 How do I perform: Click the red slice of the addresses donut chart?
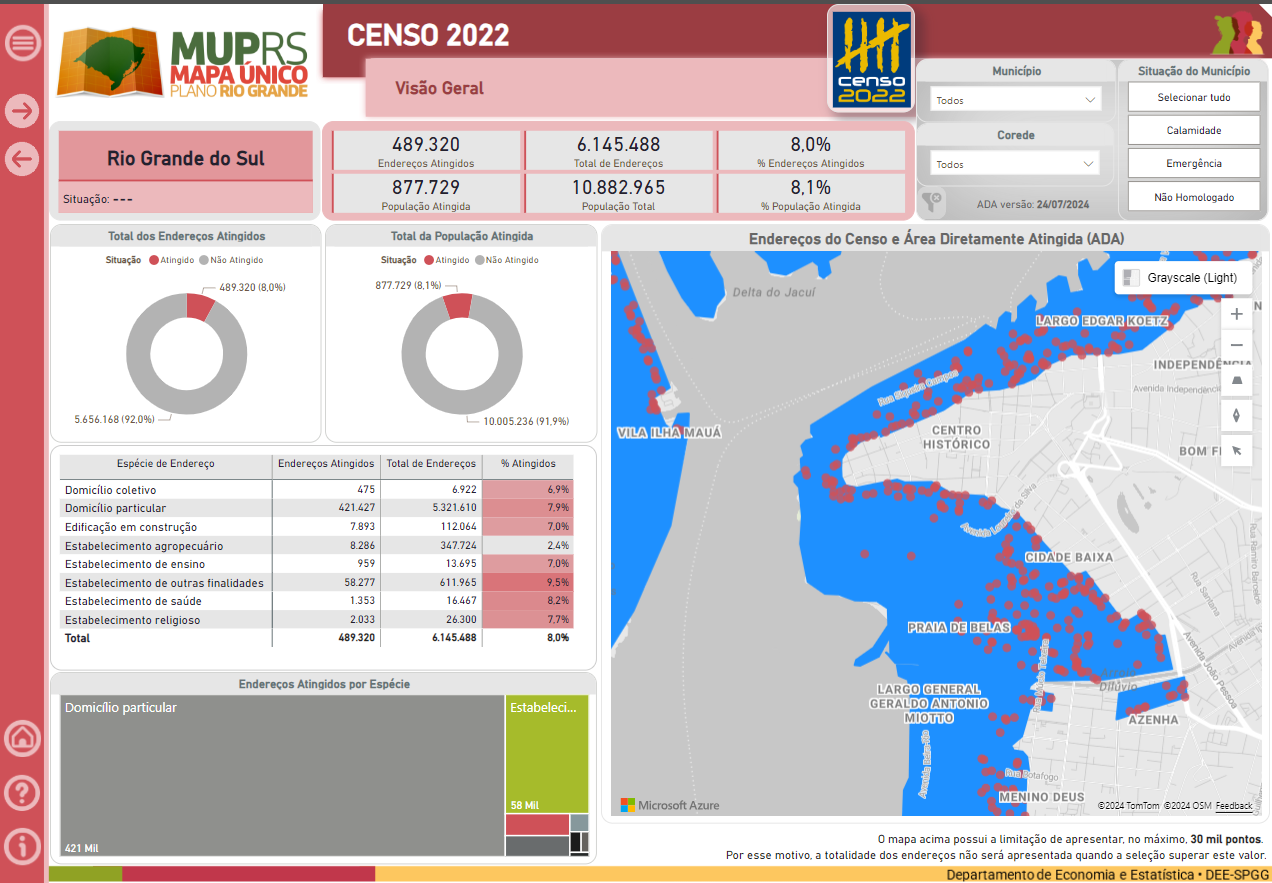point(199,307)
